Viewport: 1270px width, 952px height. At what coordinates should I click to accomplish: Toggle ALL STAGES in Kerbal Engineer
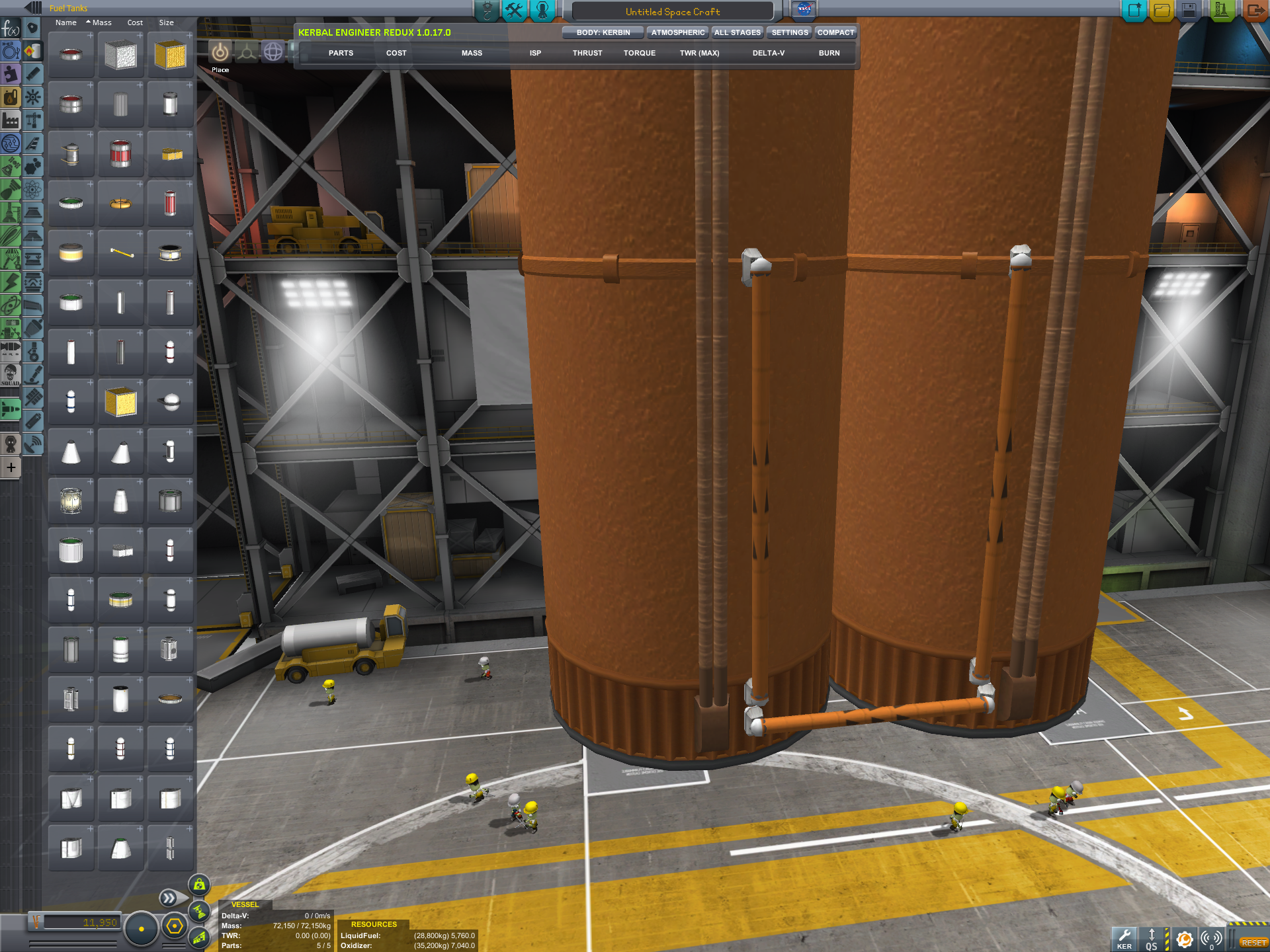coord(738,32)
